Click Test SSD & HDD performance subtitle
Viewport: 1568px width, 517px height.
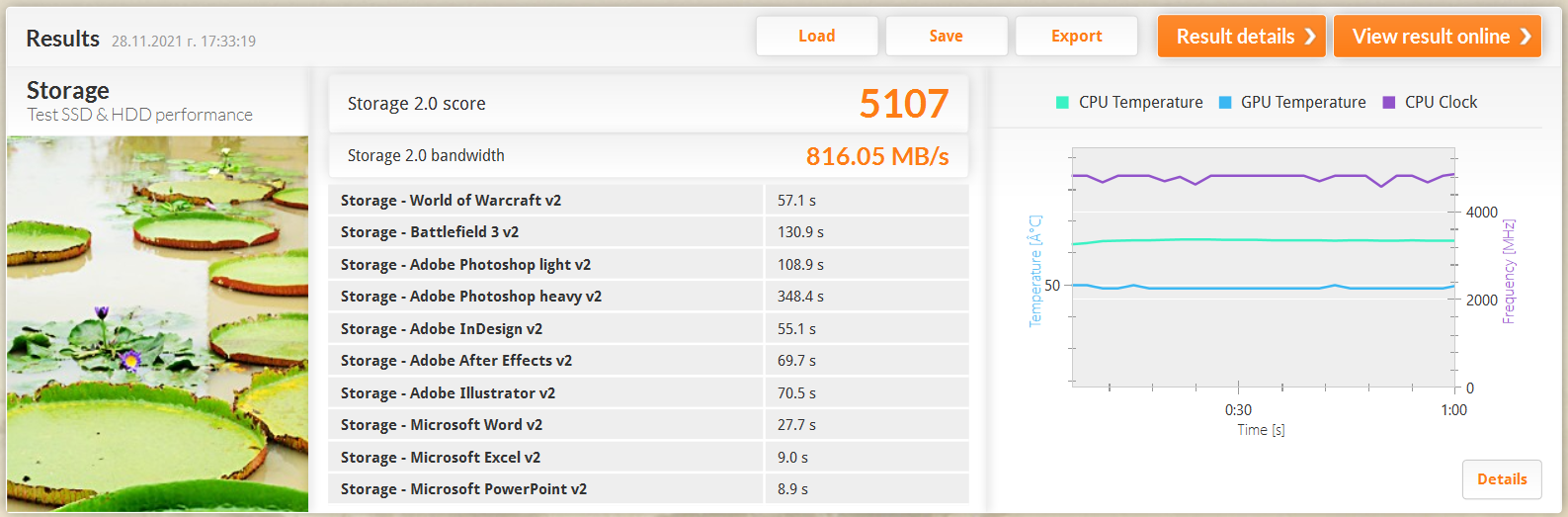139,115
